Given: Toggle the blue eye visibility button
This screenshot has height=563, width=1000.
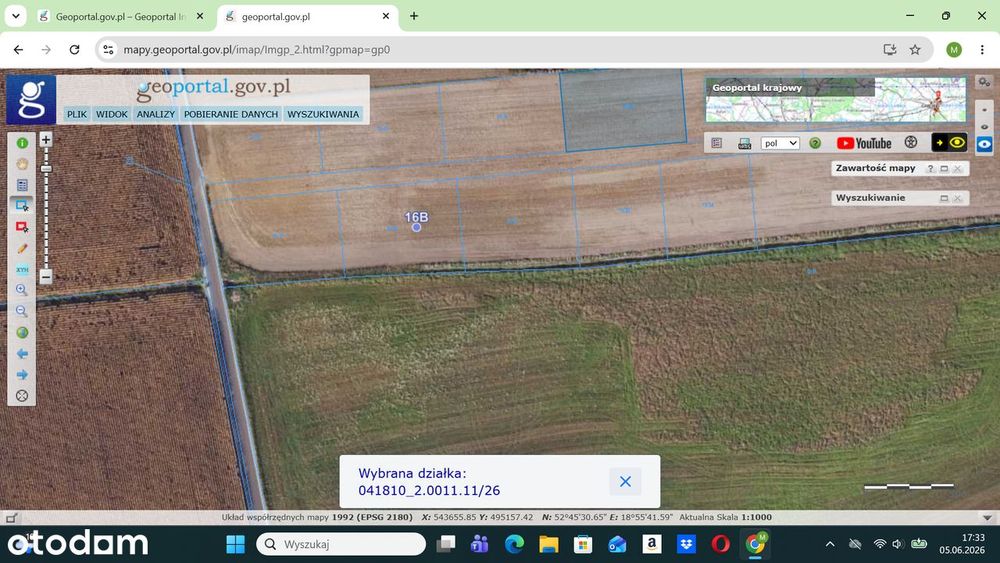Looking at the screenshot, I should pos(984,144).
